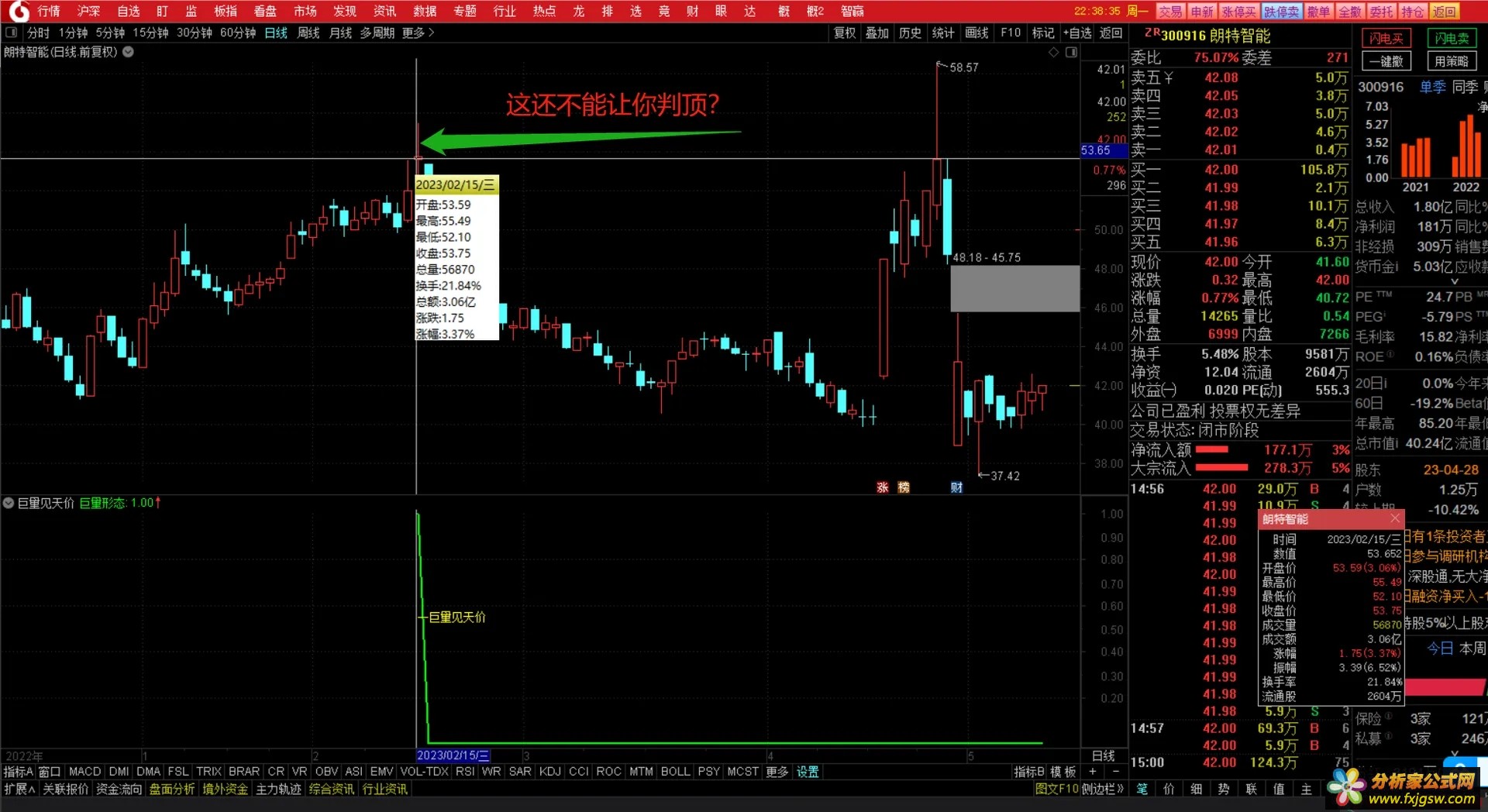Select the 笔 tick detail tab
This screenshot has width=1488, height=812.
click(1142, 789)
